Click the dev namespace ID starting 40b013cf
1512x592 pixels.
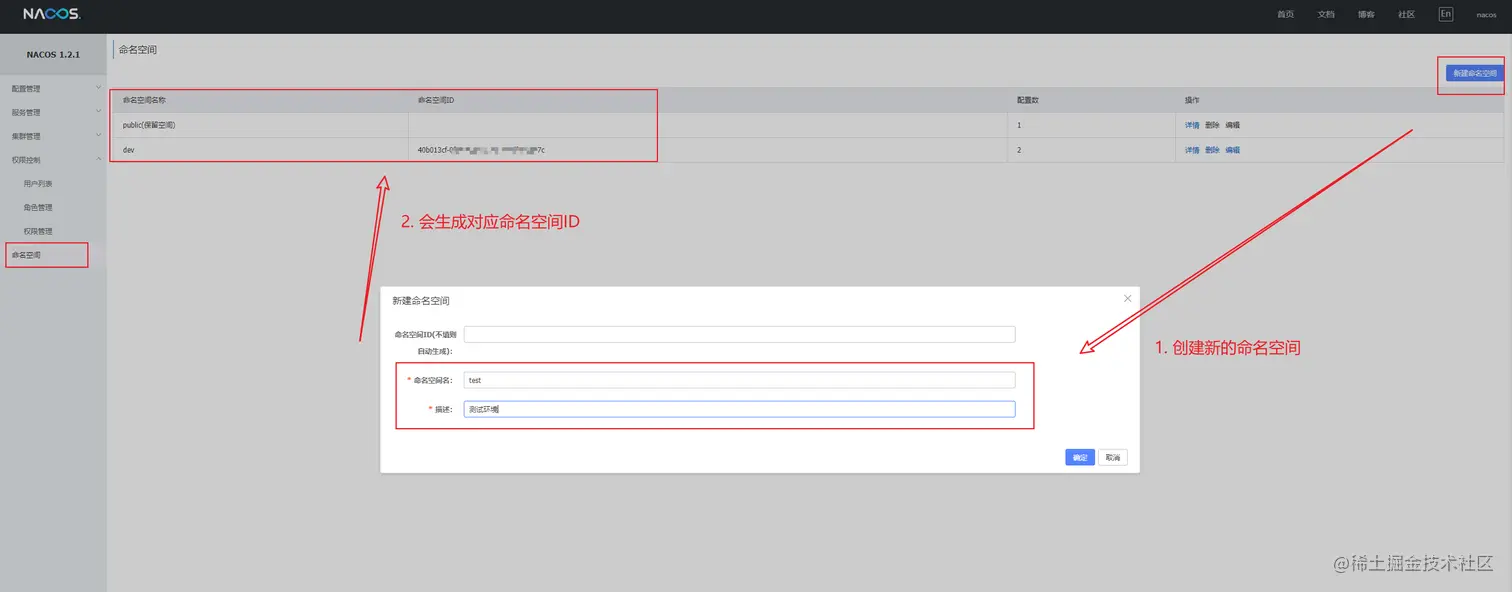point(481,150)
